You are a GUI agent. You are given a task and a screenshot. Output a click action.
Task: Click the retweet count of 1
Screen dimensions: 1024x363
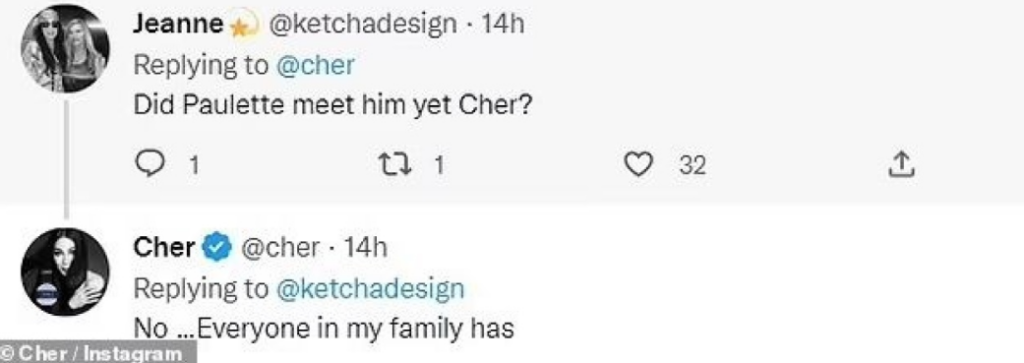(440, 165)
